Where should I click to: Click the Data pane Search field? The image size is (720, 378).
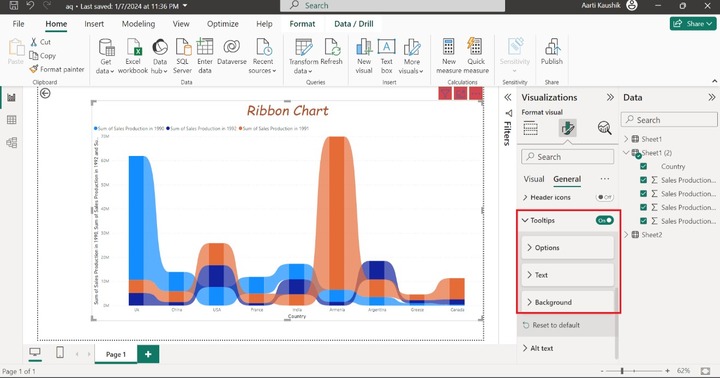click(x=669, y=120)
